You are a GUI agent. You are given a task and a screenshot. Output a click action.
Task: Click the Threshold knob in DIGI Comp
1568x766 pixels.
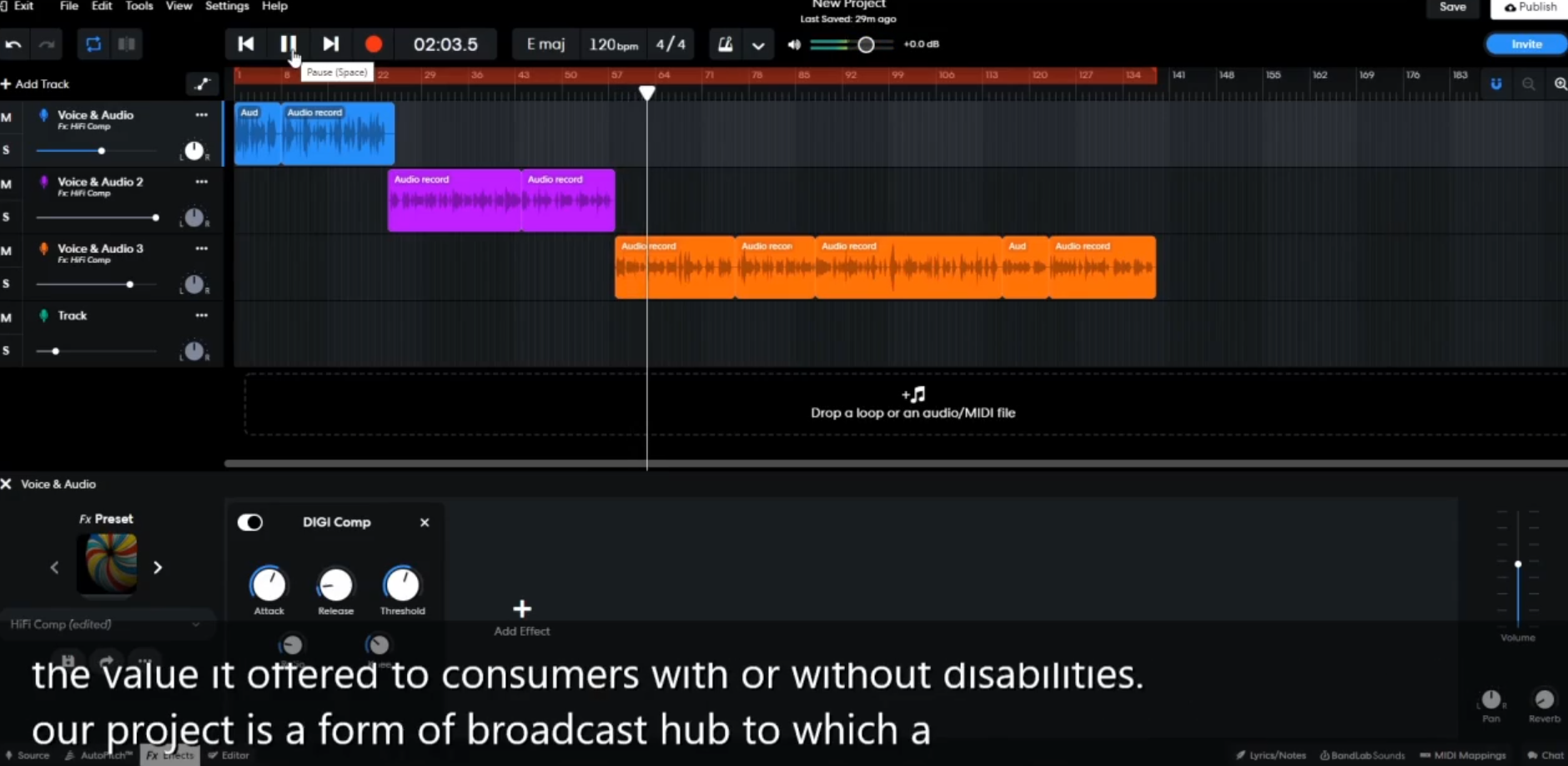click(402, 584)
